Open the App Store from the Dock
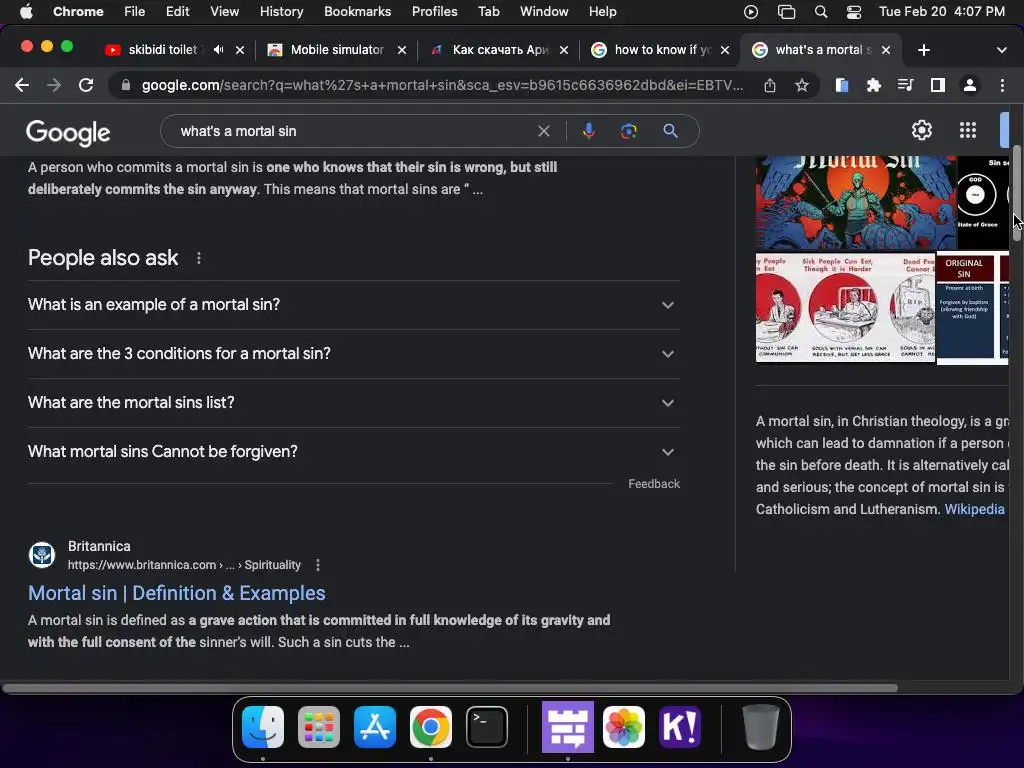Screen dimensions: 1024x768 click(375, 727)
